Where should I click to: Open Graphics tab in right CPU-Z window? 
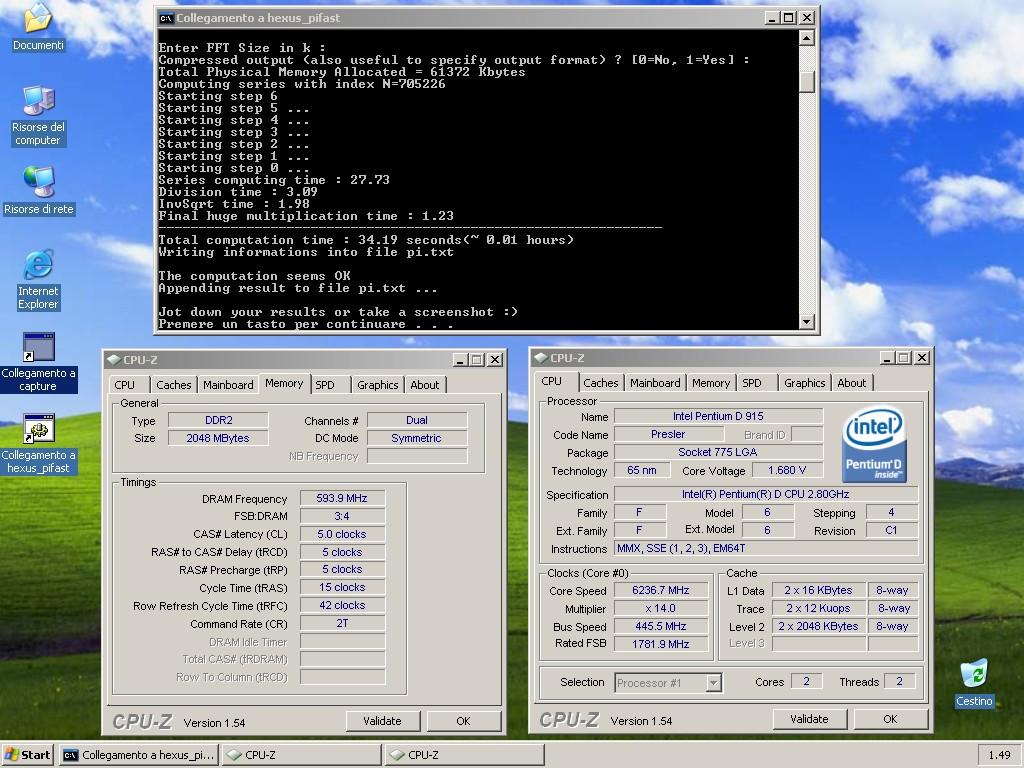(805, 383)
